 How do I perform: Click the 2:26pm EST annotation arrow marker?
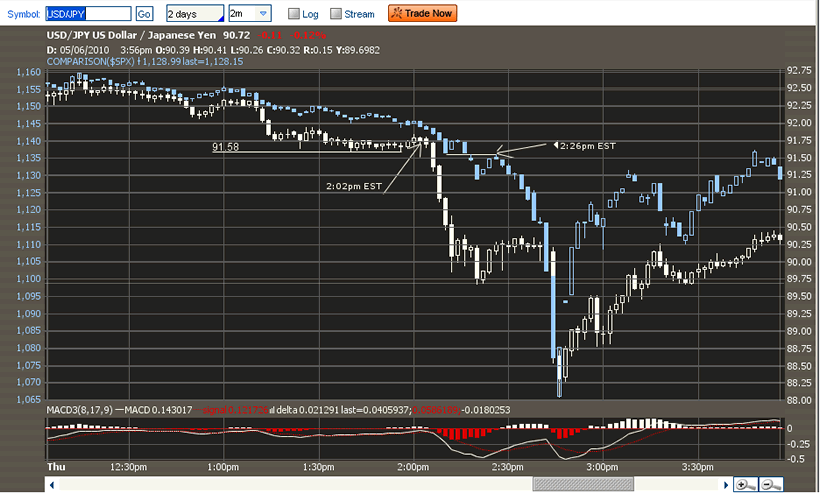pyautogui.click(x=556, y=145)
